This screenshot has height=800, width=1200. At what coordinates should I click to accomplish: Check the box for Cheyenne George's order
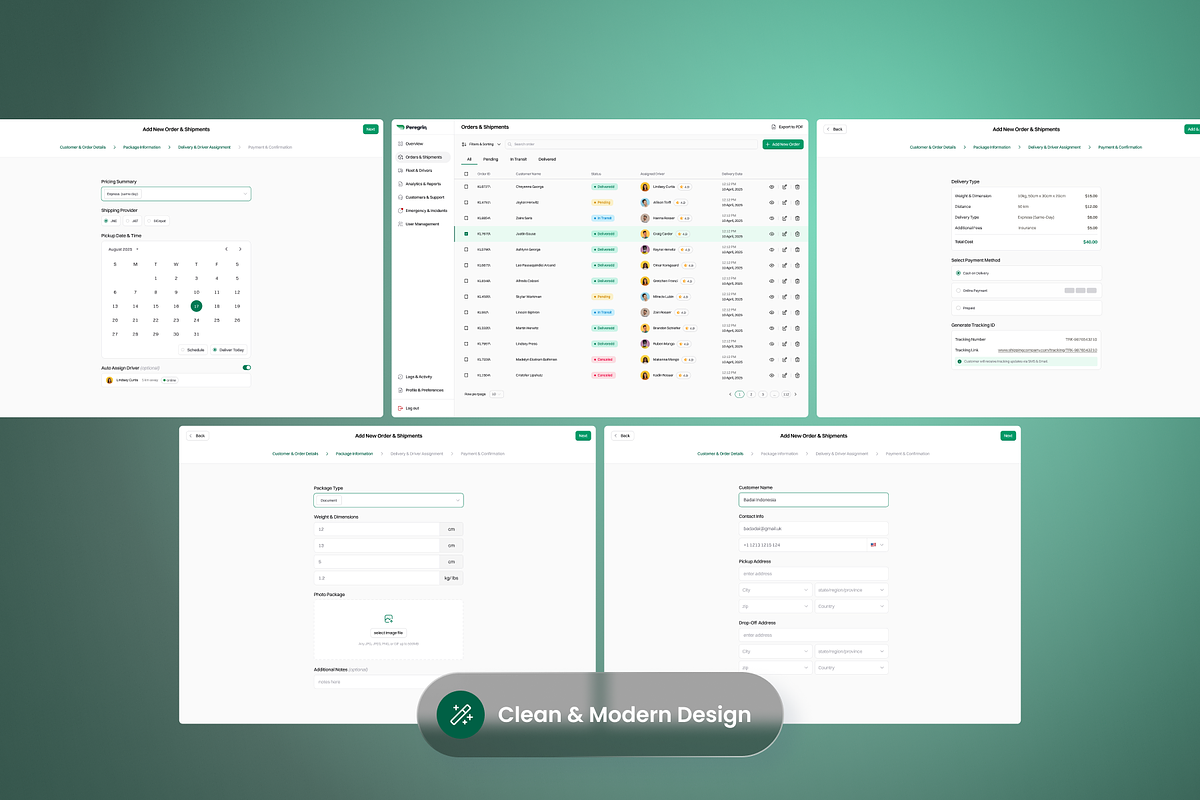pyautogui.click(x=466, y=187)
